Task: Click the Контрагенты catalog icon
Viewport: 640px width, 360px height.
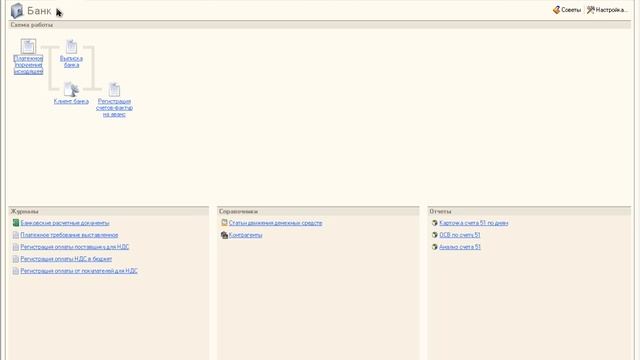Action: coord(224,235)
